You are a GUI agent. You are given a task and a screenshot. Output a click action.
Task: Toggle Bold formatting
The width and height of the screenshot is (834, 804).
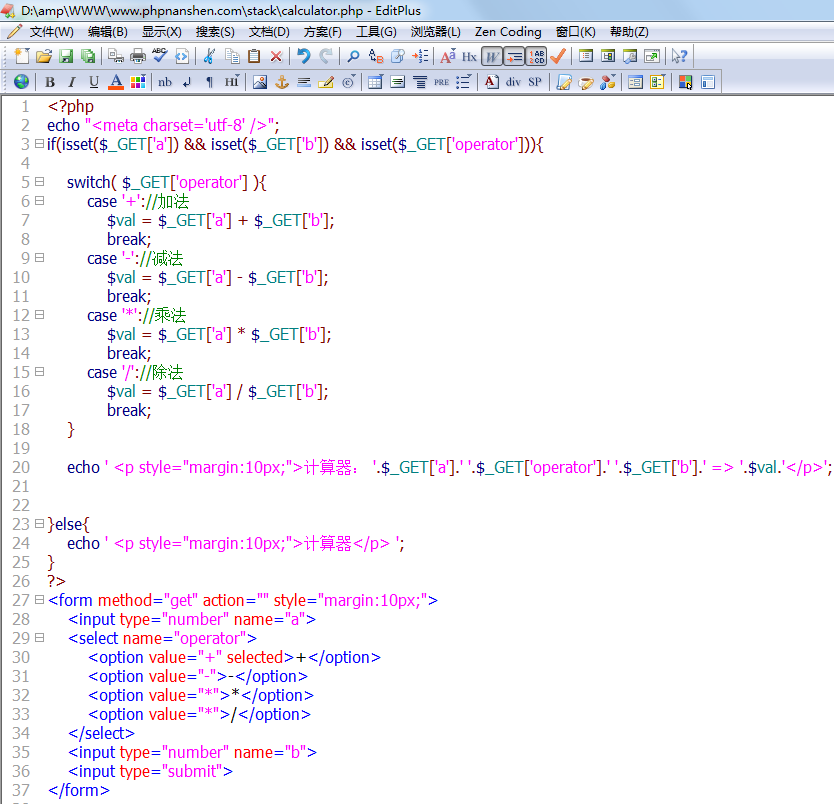click(x=50, y=82)
